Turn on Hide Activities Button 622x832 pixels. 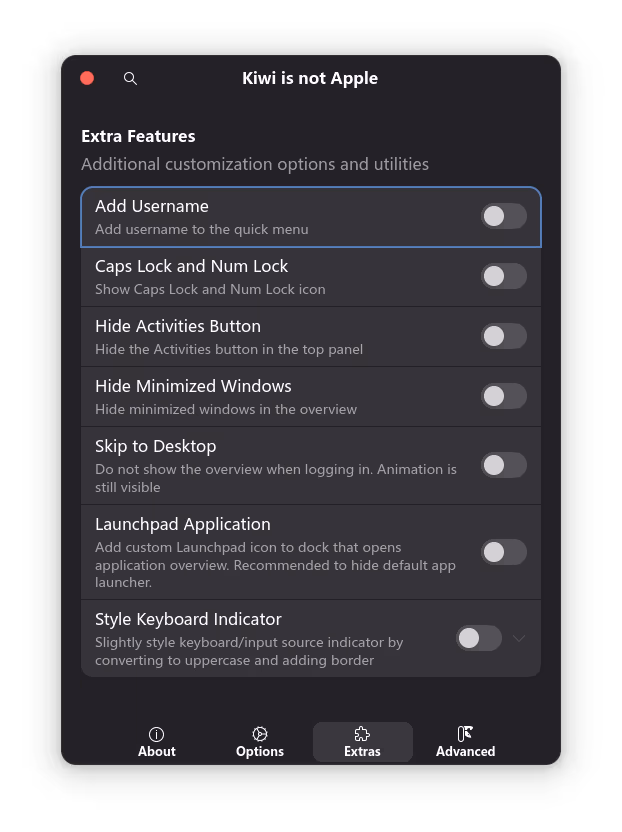[x=504, y=336]
